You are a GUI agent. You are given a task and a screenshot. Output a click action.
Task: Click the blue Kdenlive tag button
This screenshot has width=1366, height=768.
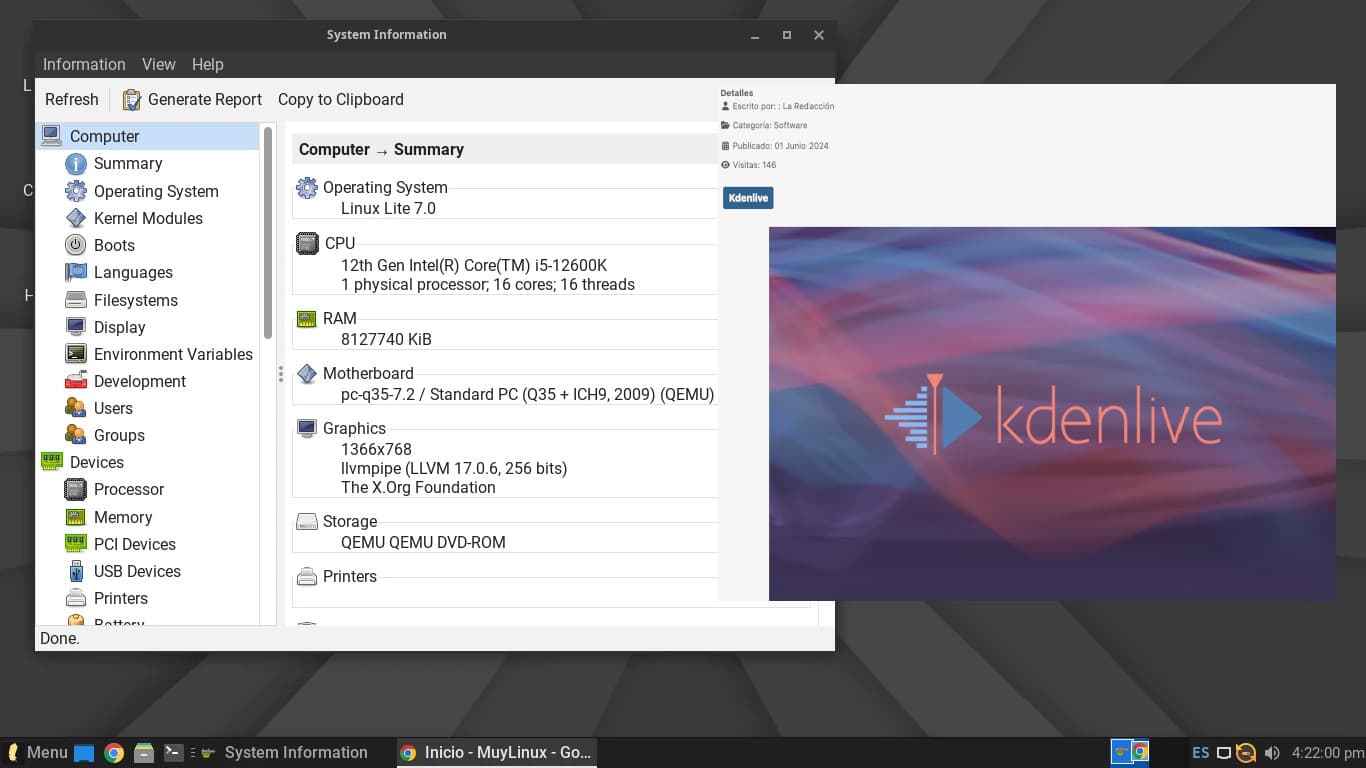(748, 198)
